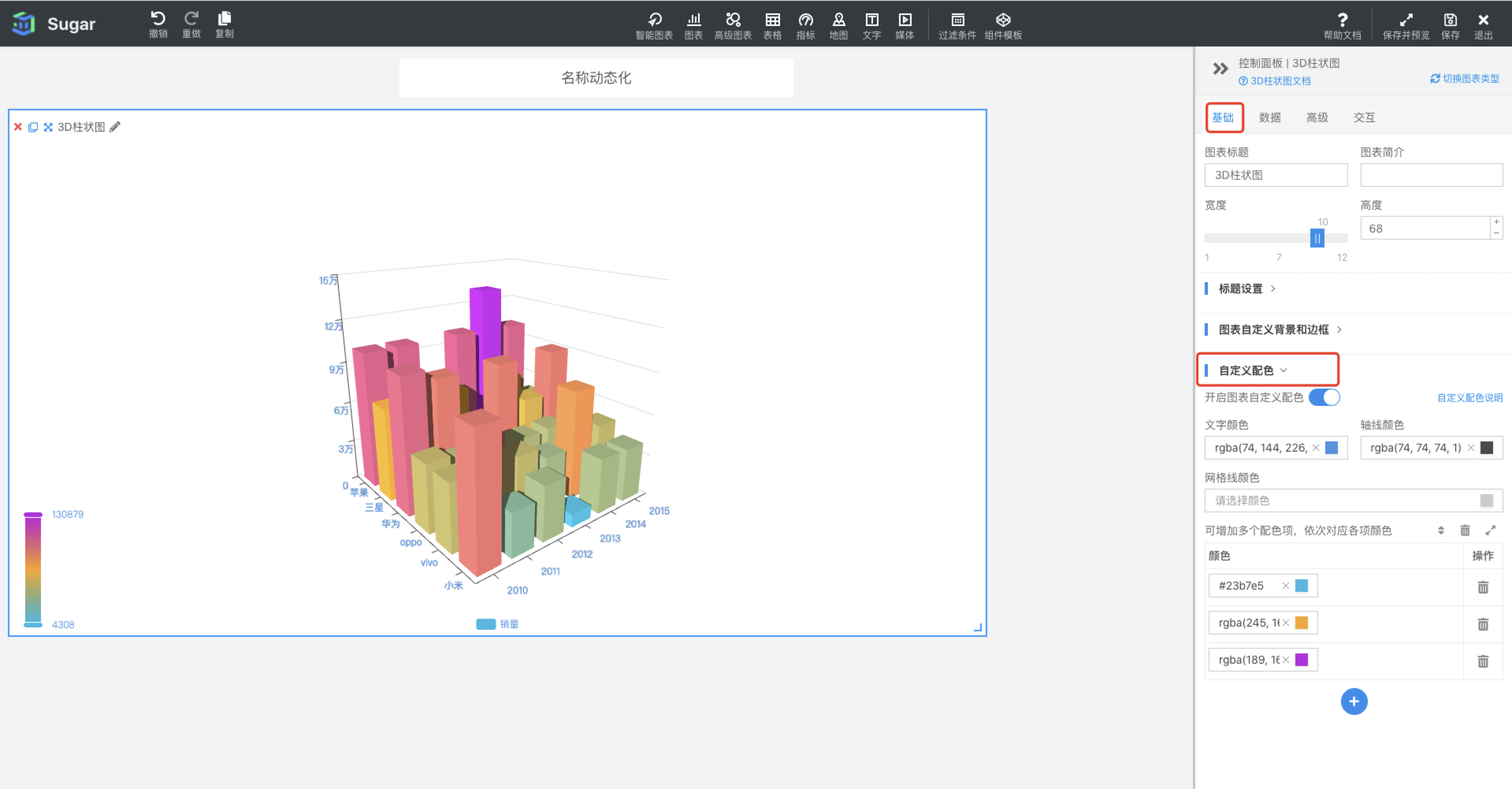Delete the #23b7e5 color row

pyautogui.click(x=1483, y=587)
